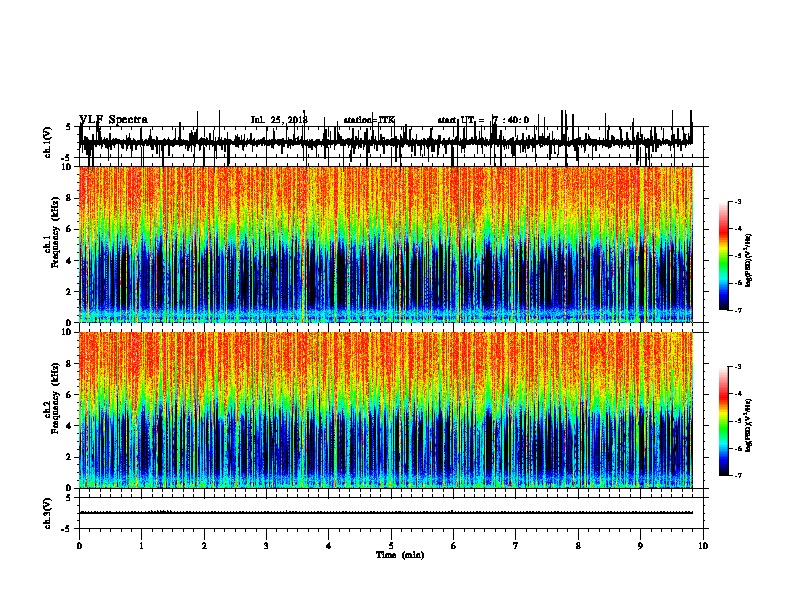Select the "Time (min)" axis label
Viewport: 792px width, 612px height.
click(x=400, y=555)
